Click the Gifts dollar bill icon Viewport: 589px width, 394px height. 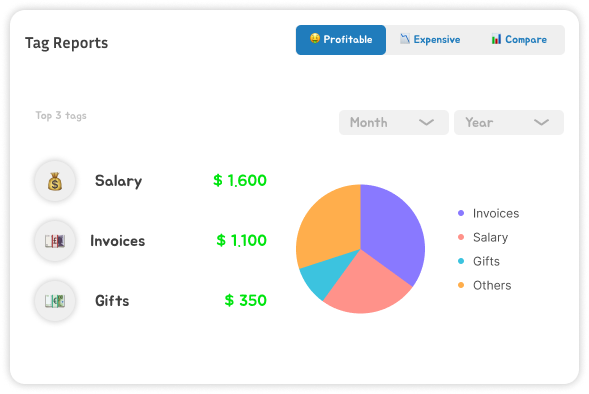tap(55, 301)
